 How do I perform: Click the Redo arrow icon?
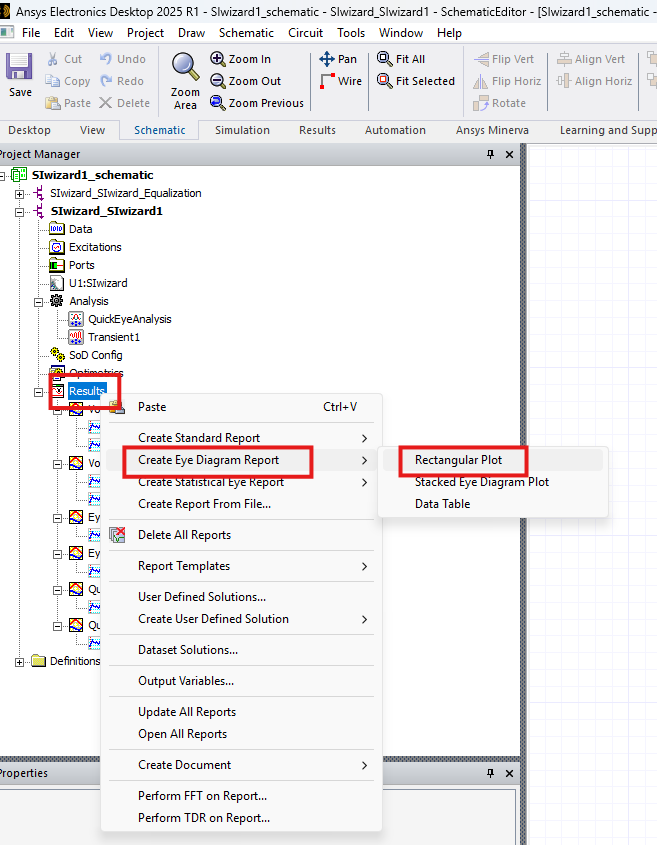tap(106, 81)
